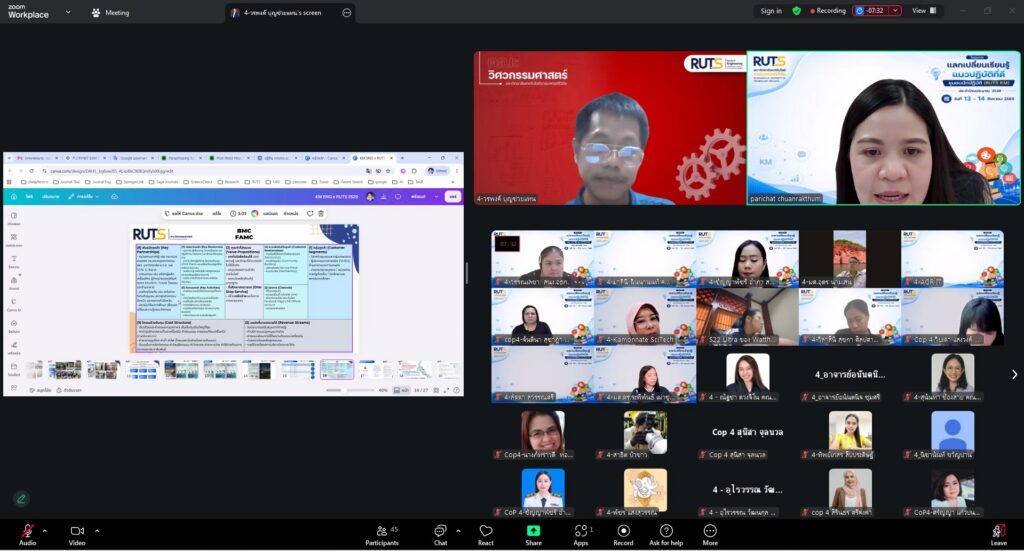The image size is (1024, 551).
Task: Select 4-Kamonnate SciTech participant tile
Action: pos(645,317)
